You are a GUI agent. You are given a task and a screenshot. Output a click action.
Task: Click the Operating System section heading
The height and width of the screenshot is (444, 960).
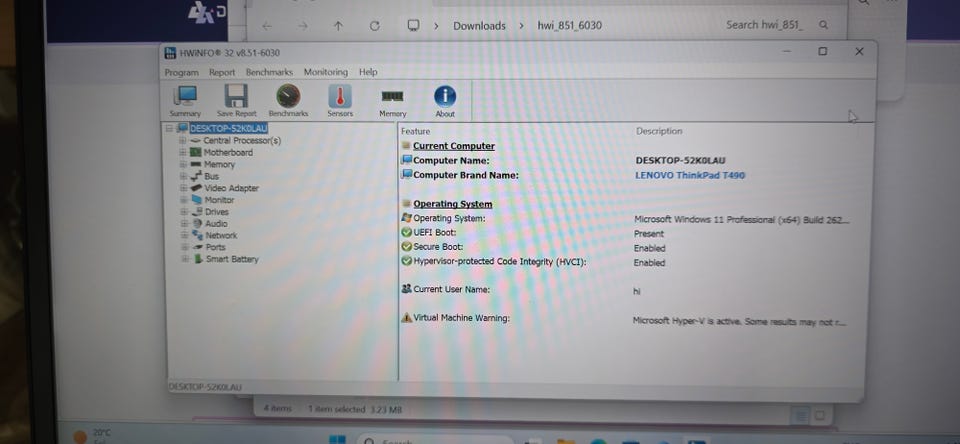pos(452,204)
